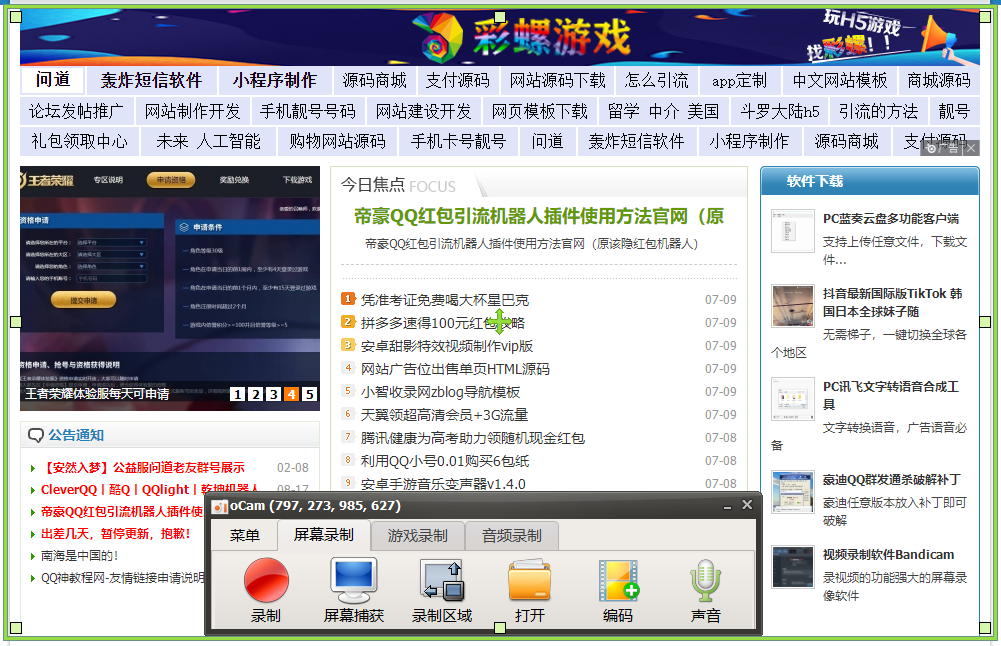Minimize the oCam window
The height and width of the screenshot is (646, 1001).
tap(727, 506)
